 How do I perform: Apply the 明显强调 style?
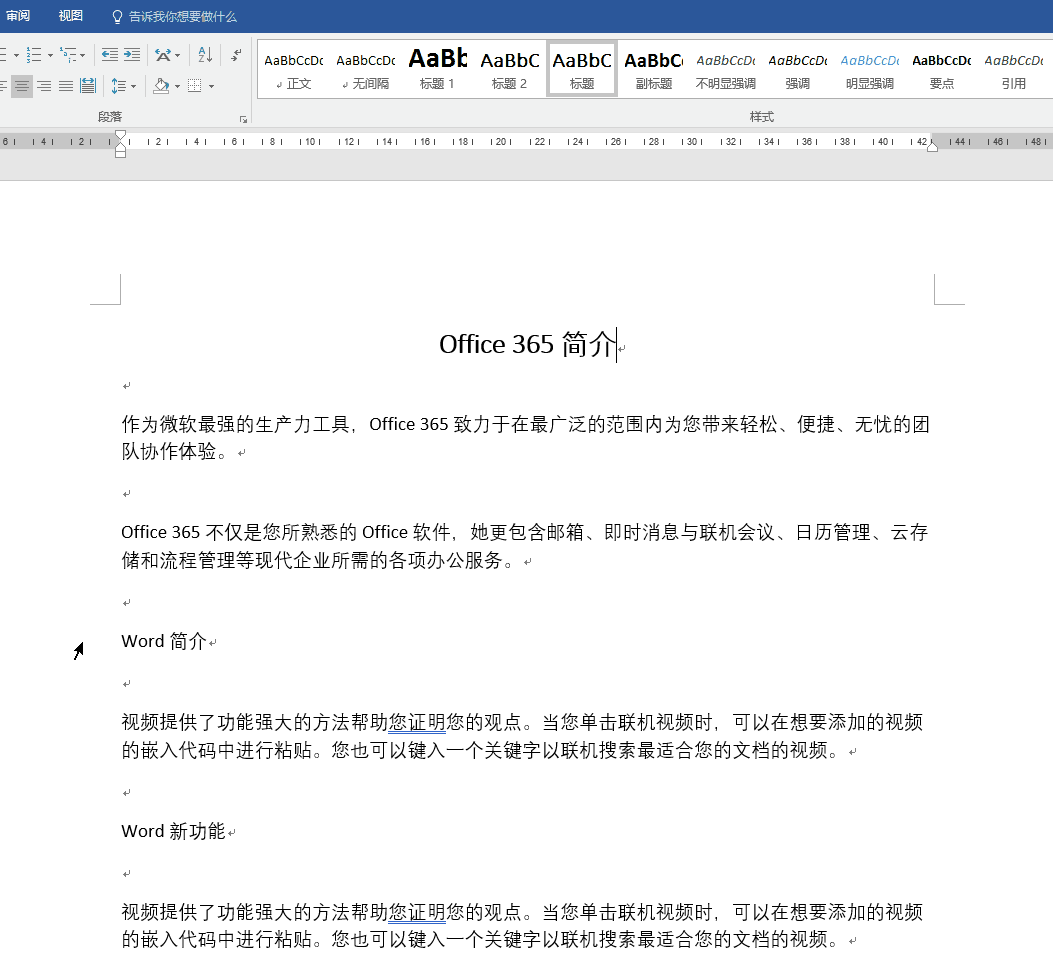pyautogui.click(x=870, y=69)
